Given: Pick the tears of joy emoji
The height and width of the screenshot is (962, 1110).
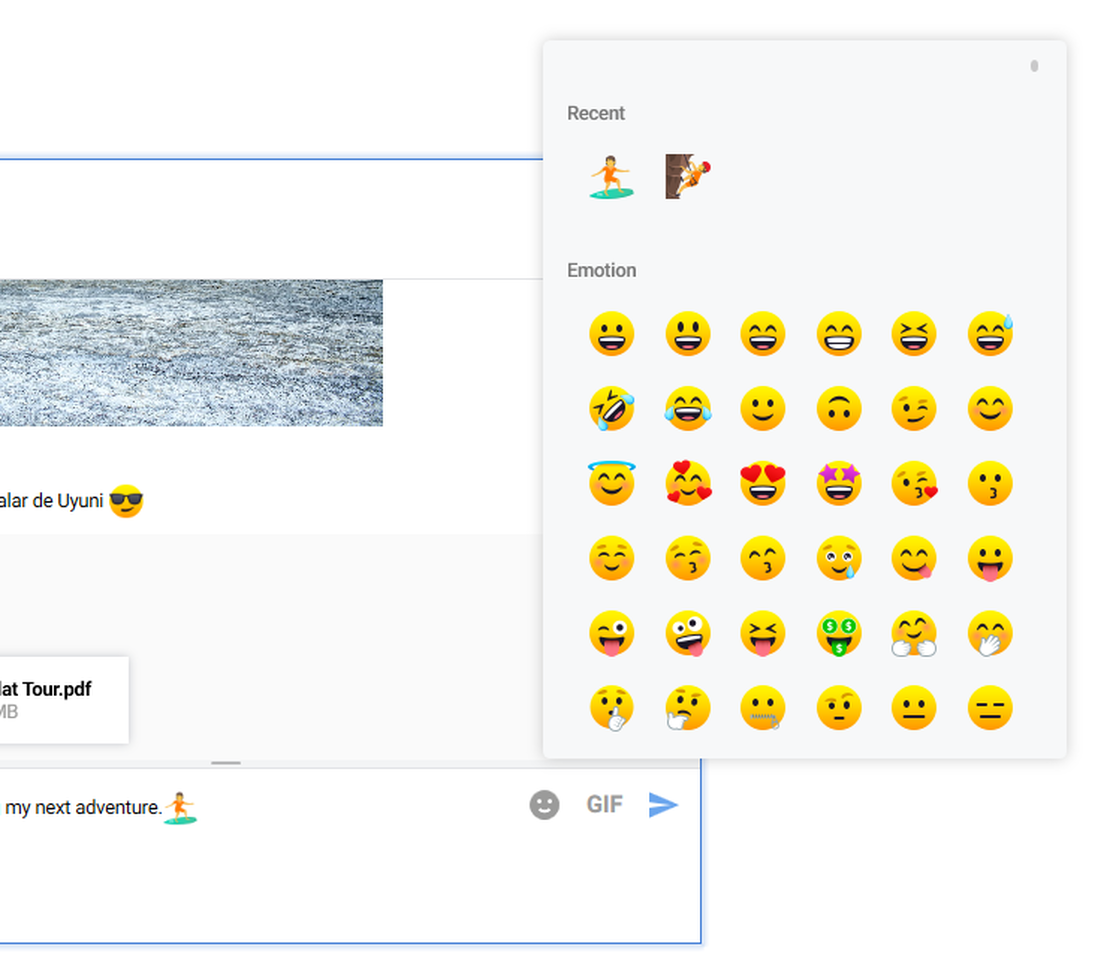Looking at the screenshot, I should pyautogui.click(x=688, y=409).
